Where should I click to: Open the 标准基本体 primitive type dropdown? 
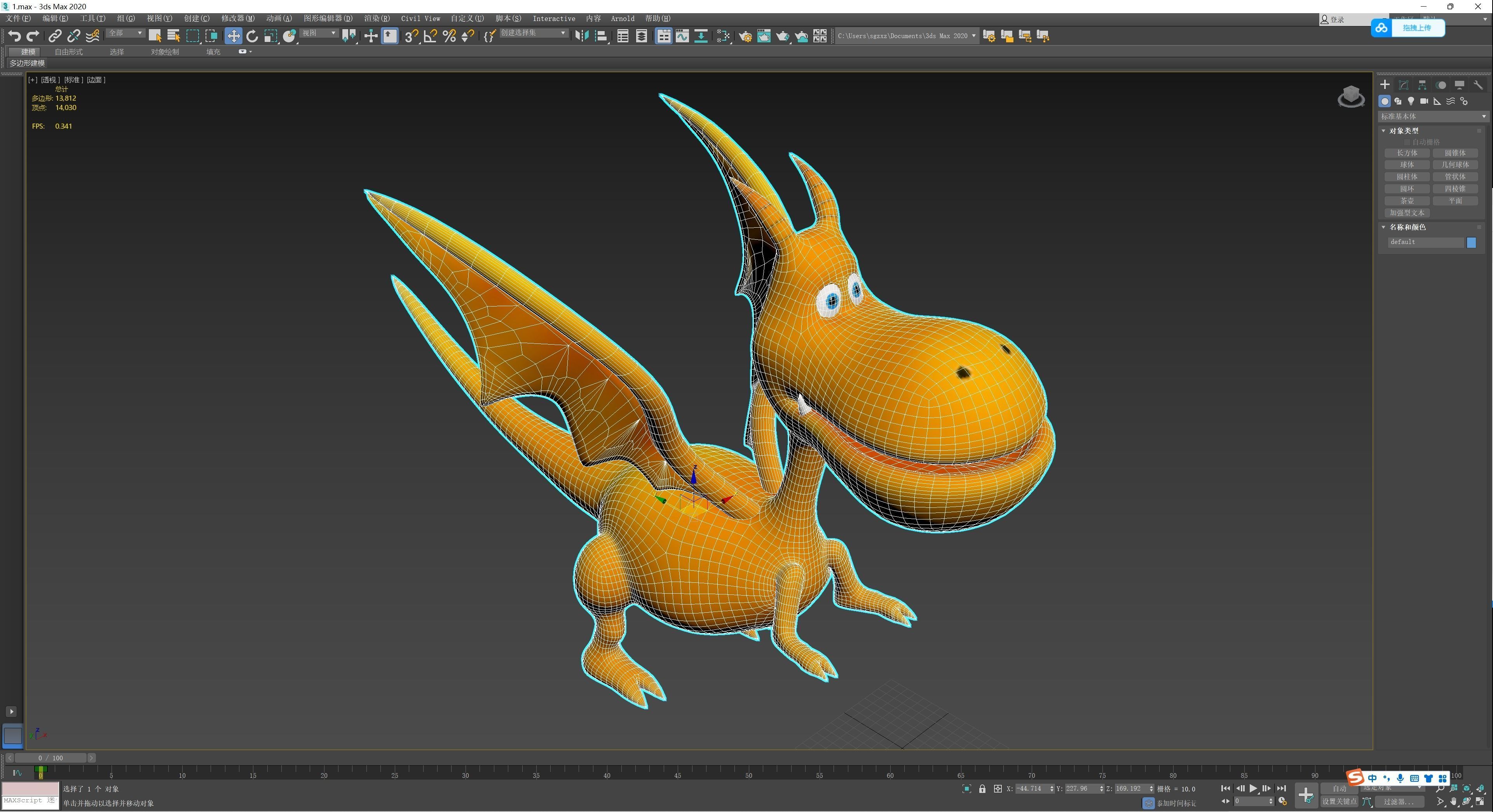1433,117
